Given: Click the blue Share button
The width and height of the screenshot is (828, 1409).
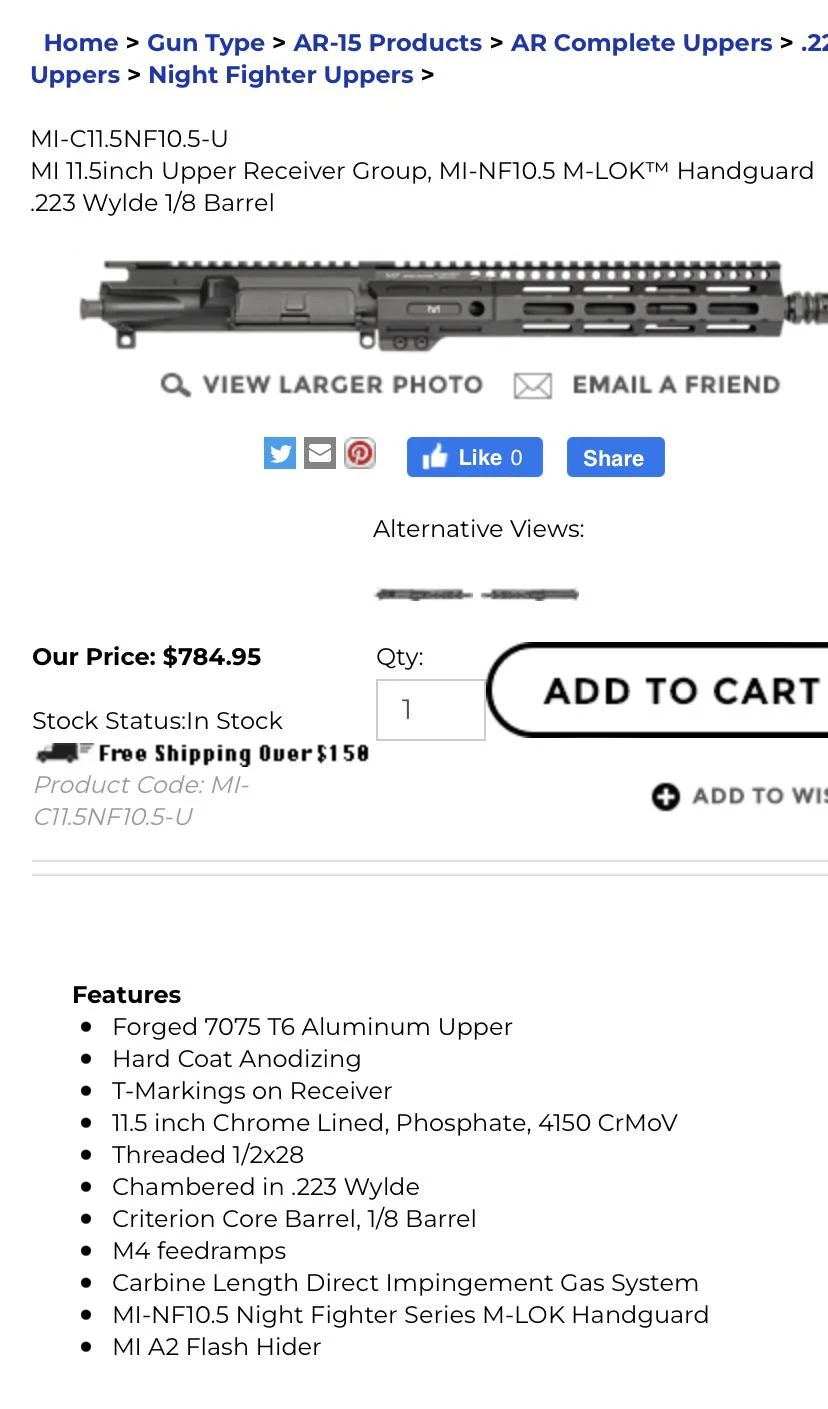Looking at the screenshot, I should tap(615, 457).
